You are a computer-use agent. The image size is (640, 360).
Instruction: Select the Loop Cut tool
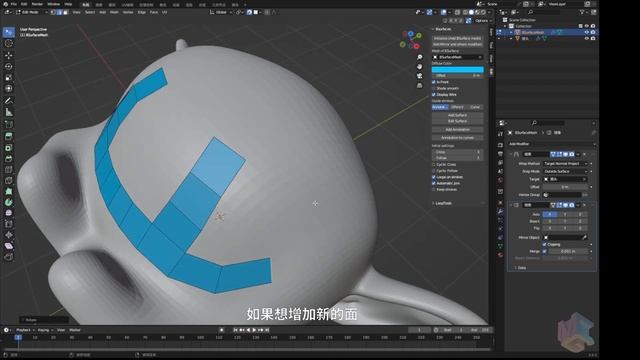[x=9, y=170]
